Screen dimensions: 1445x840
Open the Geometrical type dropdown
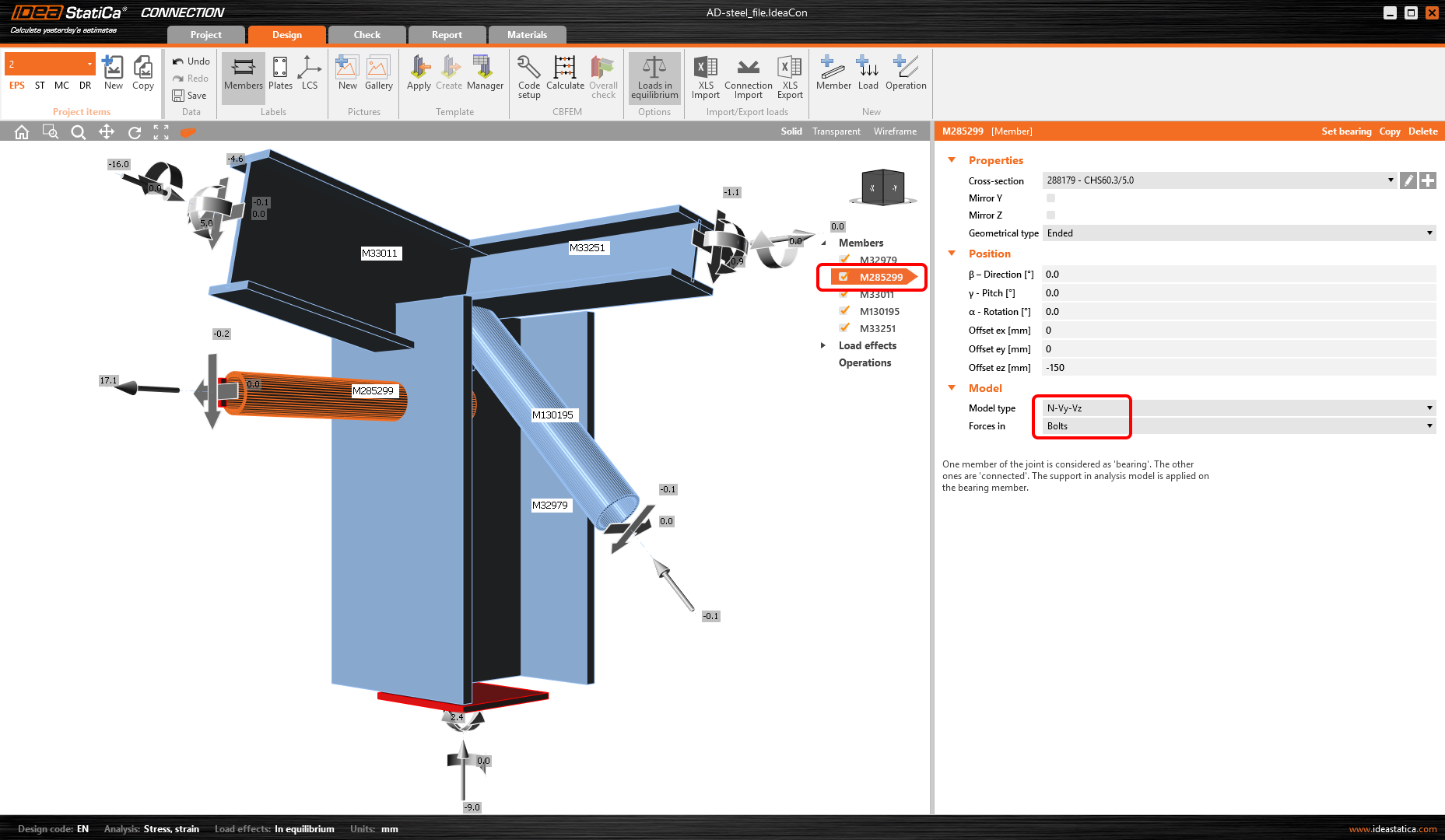1239,233
